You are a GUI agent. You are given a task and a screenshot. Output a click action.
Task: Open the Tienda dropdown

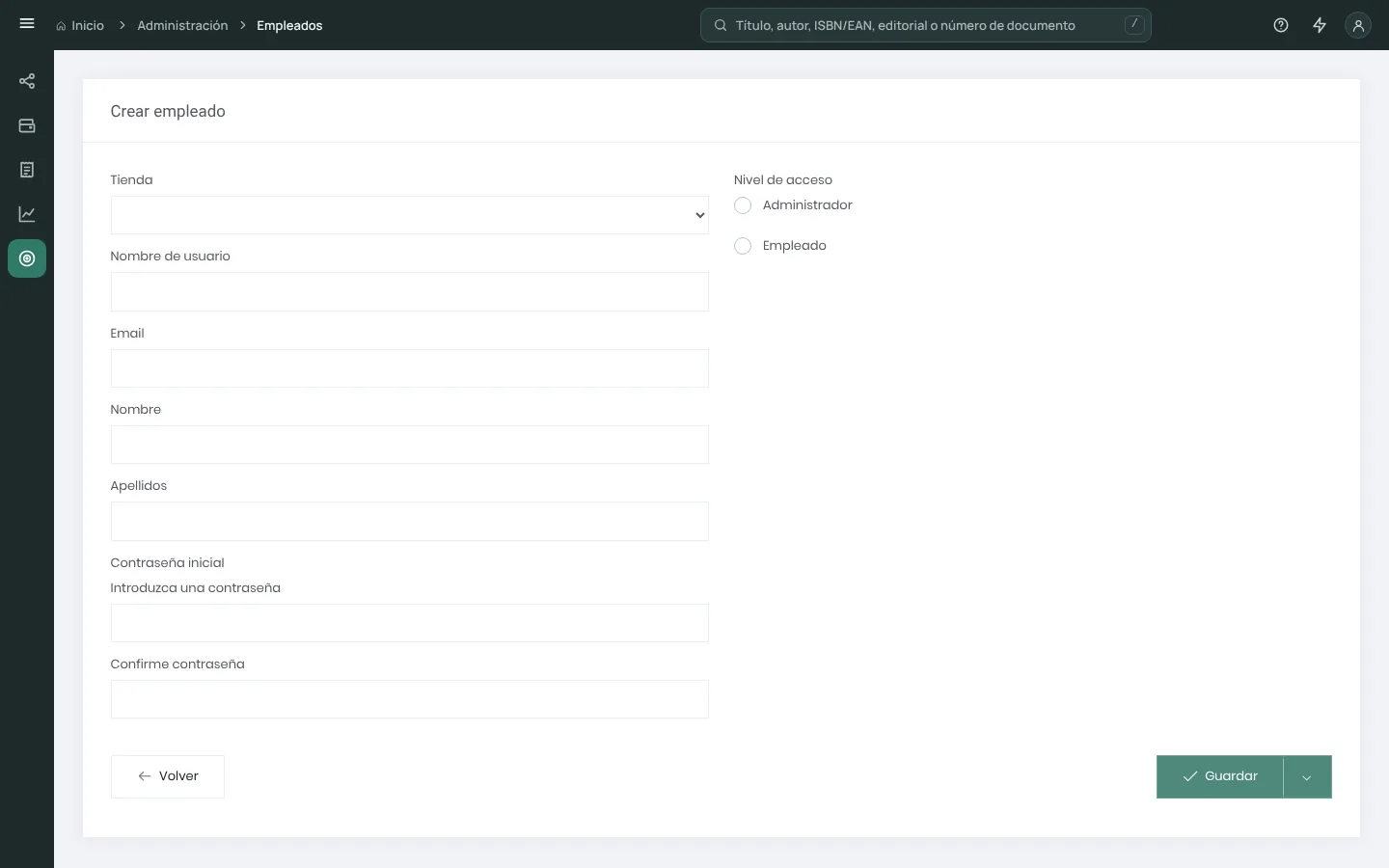click(x=410, y=215)
